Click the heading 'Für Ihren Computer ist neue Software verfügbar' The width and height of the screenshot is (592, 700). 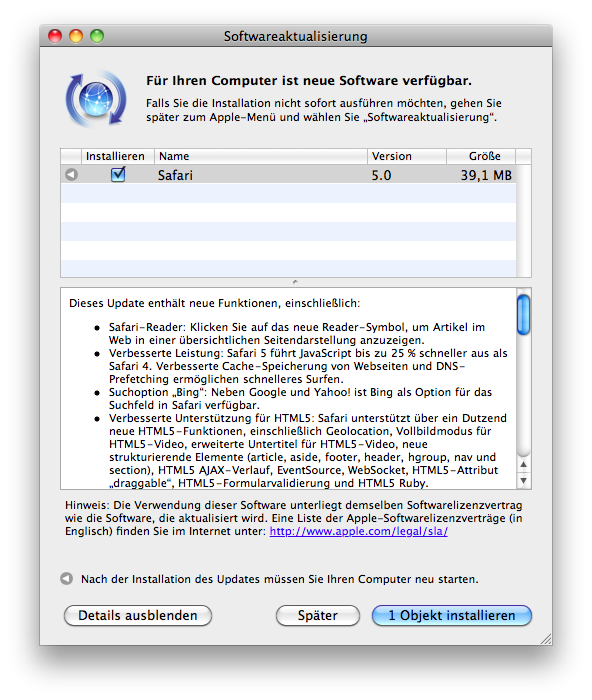tap(309, 81)
